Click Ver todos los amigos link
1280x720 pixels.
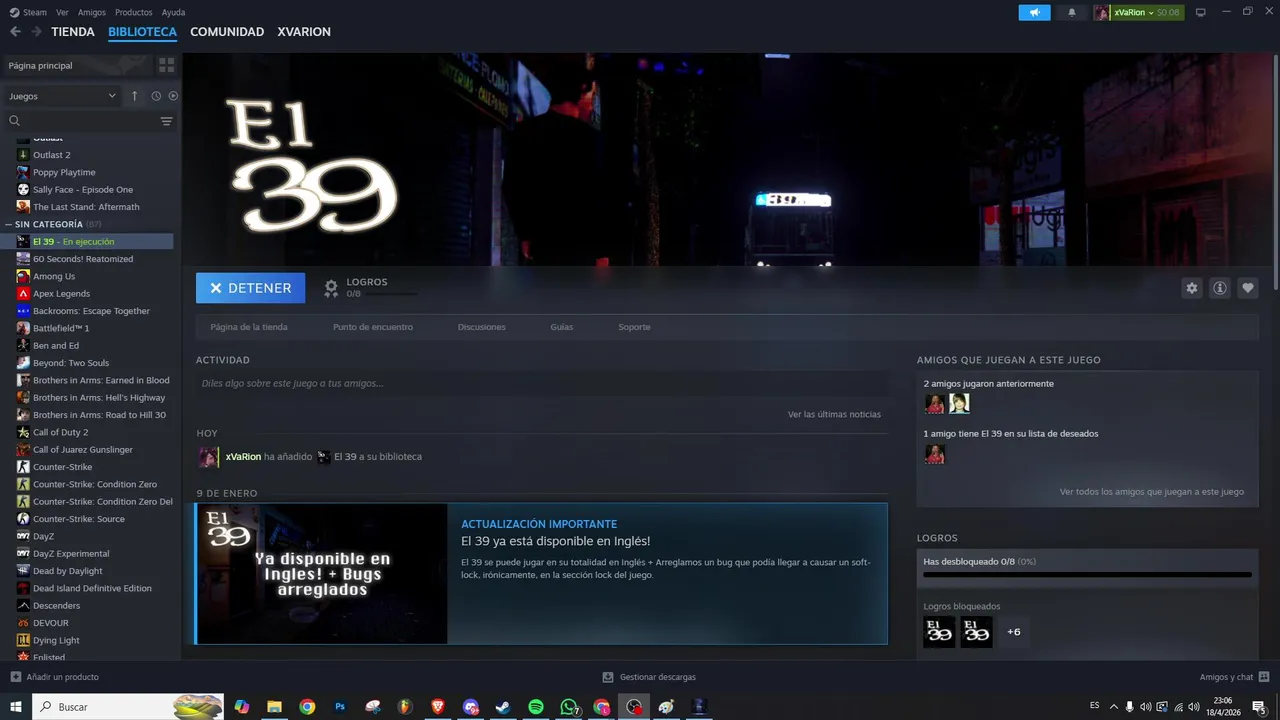(1152, 492)
